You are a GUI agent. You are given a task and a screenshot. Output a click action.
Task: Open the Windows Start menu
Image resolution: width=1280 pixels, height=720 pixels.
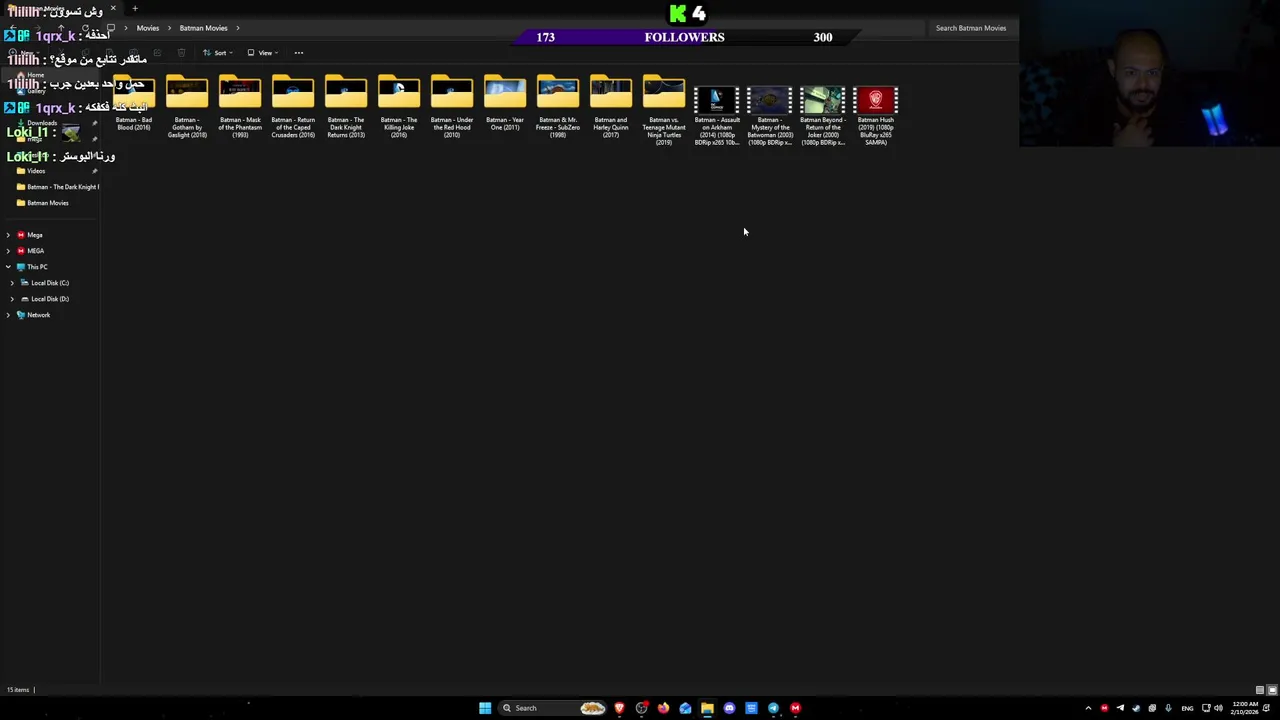485,708
